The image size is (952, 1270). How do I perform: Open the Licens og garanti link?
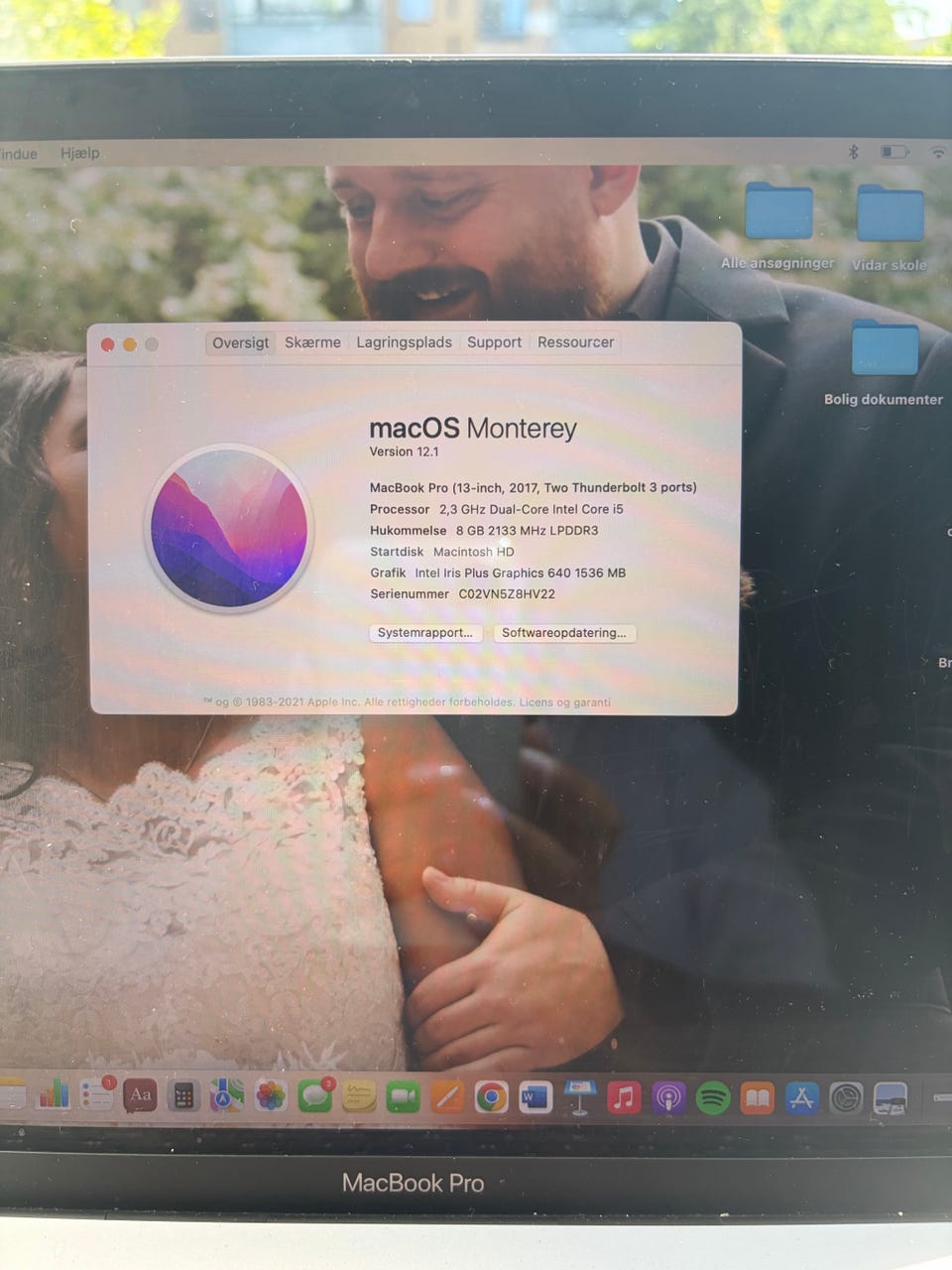click(x=565, y=702)
